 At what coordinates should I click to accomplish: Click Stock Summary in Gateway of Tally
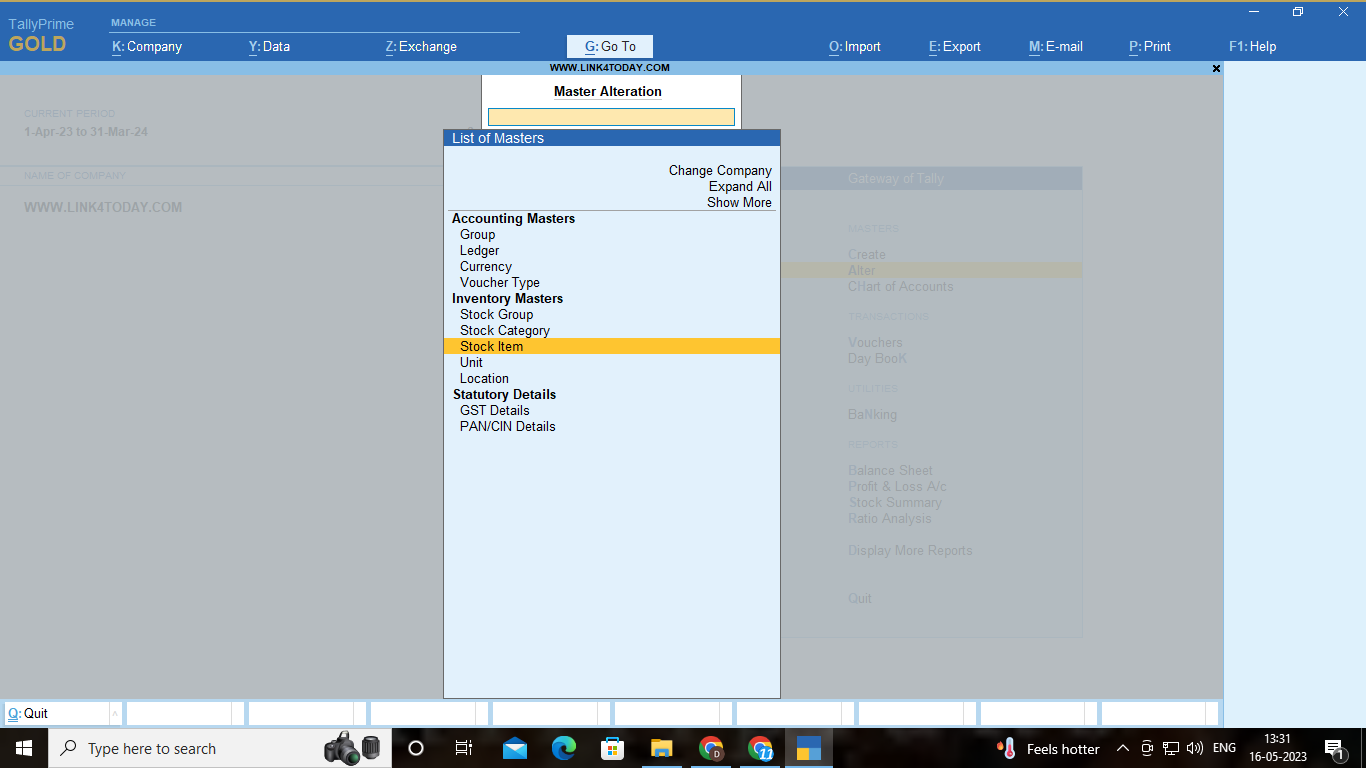(x=895, y=502)
